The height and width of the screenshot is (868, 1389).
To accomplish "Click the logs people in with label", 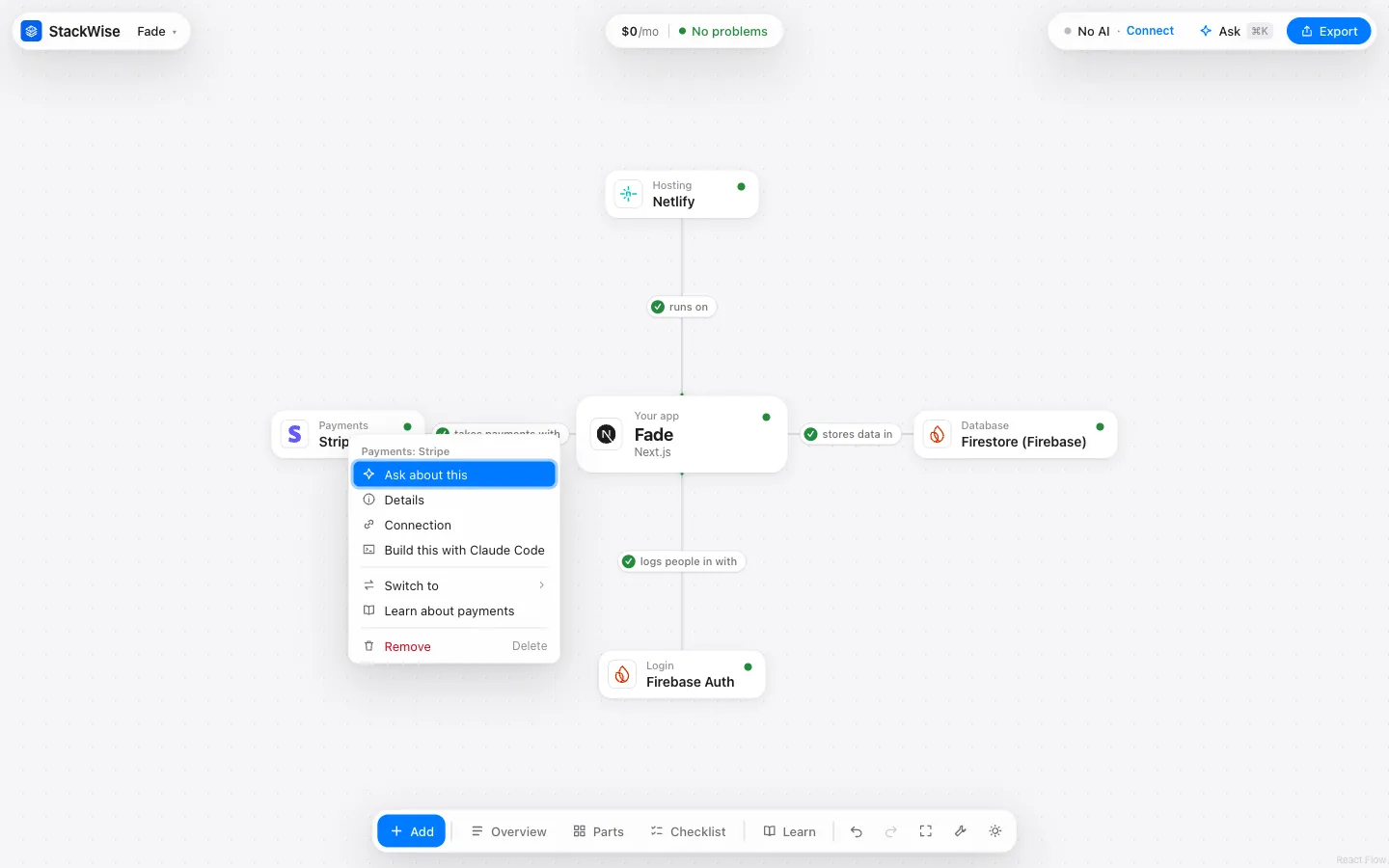I will [x=681, y=561].
